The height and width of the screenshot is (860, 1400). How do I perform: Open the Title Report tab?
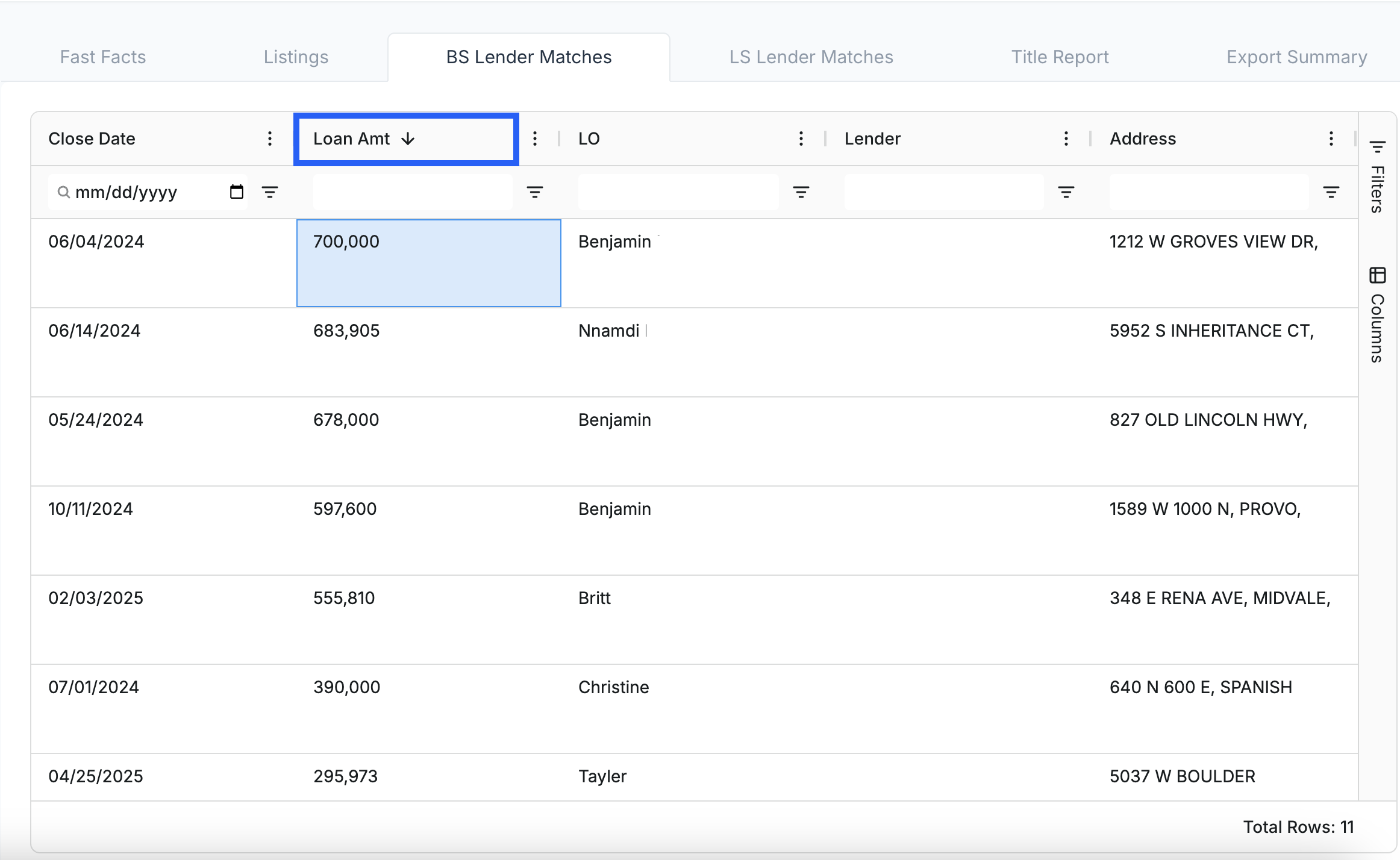click(1060, 57)
